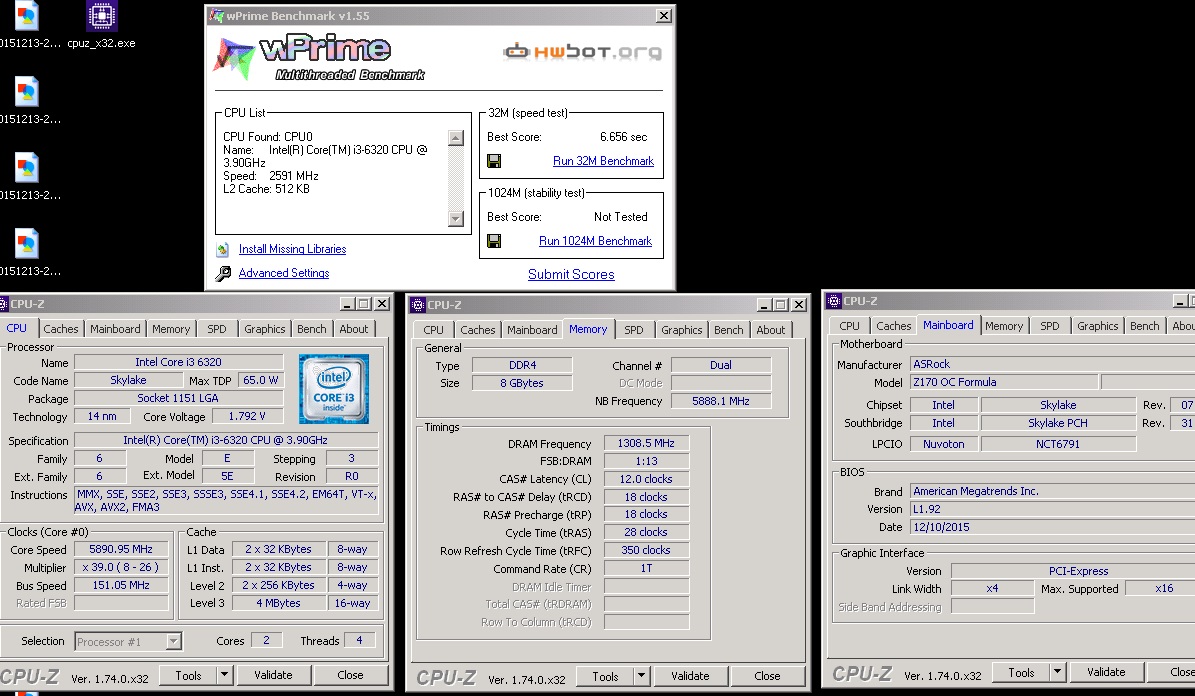Open the Tools dropdown arrow in the CPU-Z Memory window
The image size is (1195, 696).
pos(641,676)
